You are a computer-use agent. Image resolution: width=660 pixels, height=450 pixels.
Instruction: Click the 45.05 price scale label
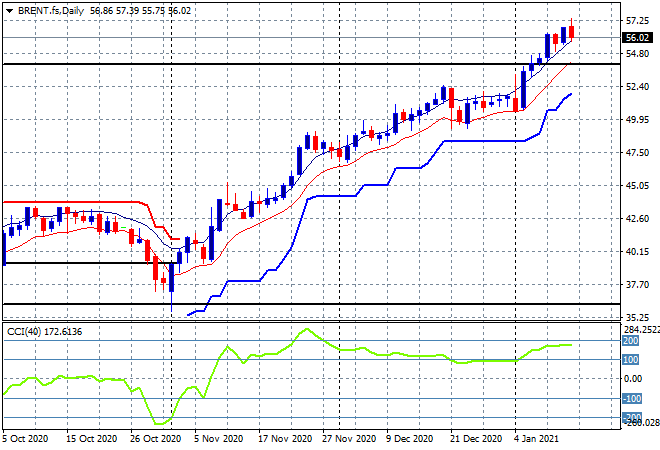[x=635, y=186]
